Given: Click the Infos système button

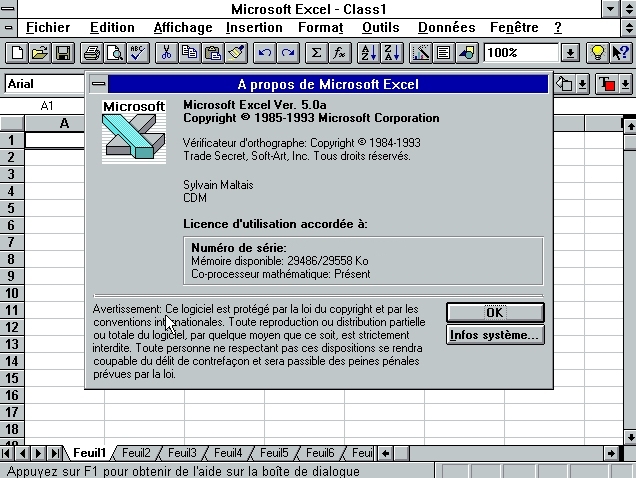Looking at the screenshot, I should 495,335.
